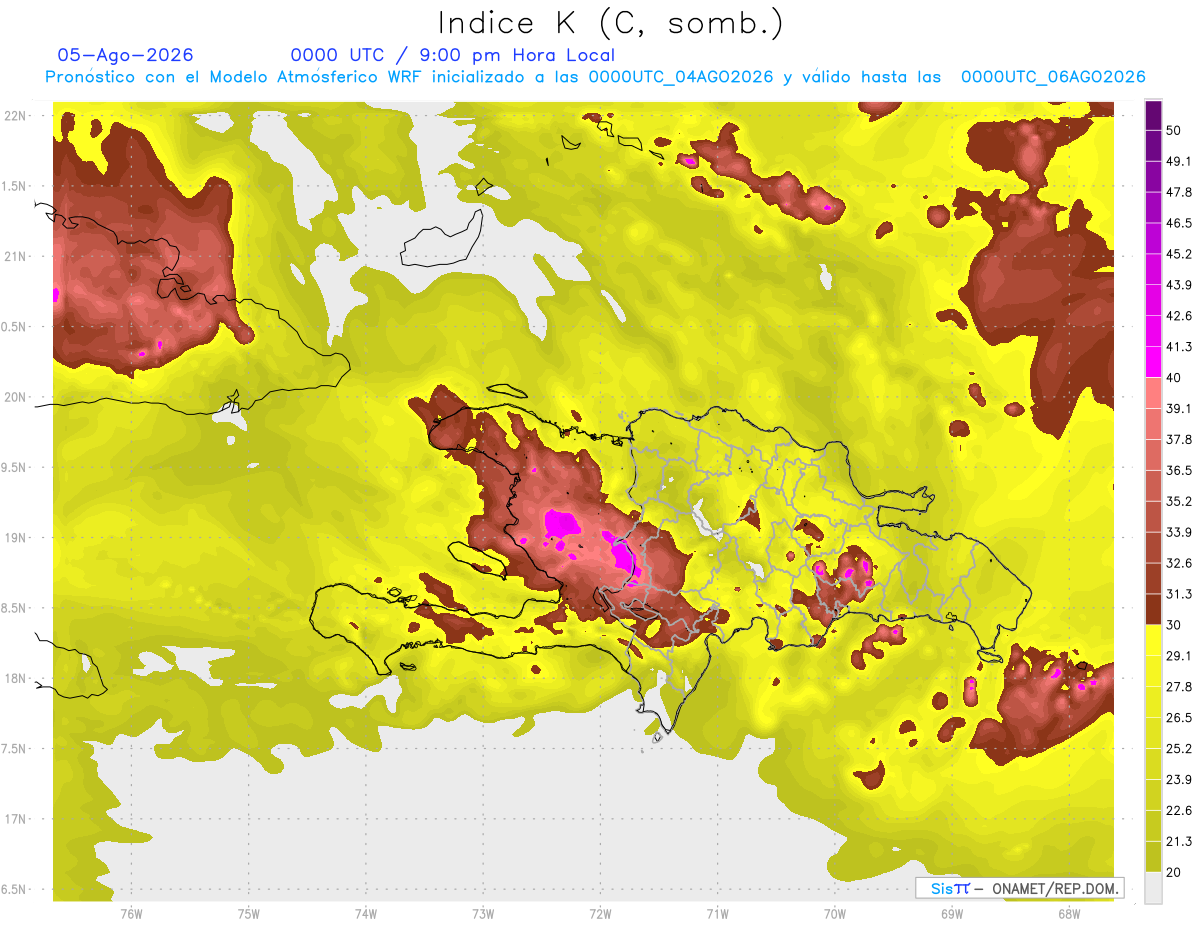Click the legend value '27.8'
This screenshot has height=927, width=1200.
tap(1178, 687)
